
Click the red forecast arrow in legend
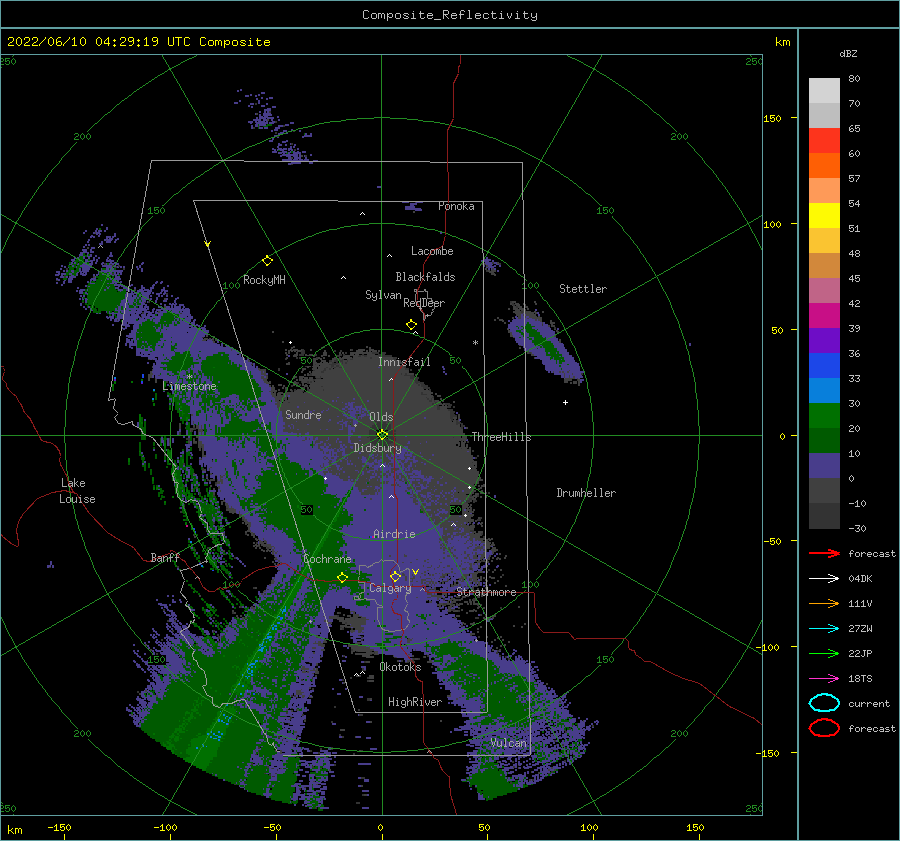pos(824,553)
